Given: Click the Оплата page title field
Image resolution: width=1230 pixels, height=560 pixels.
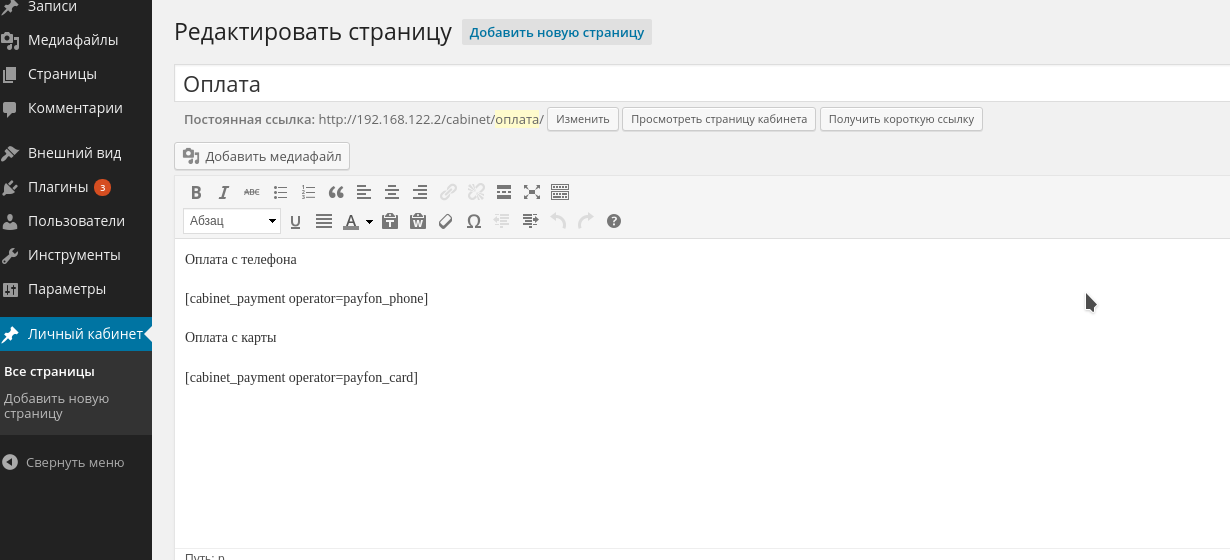Looking at the screenshot, I should click(x=700, y=84).
